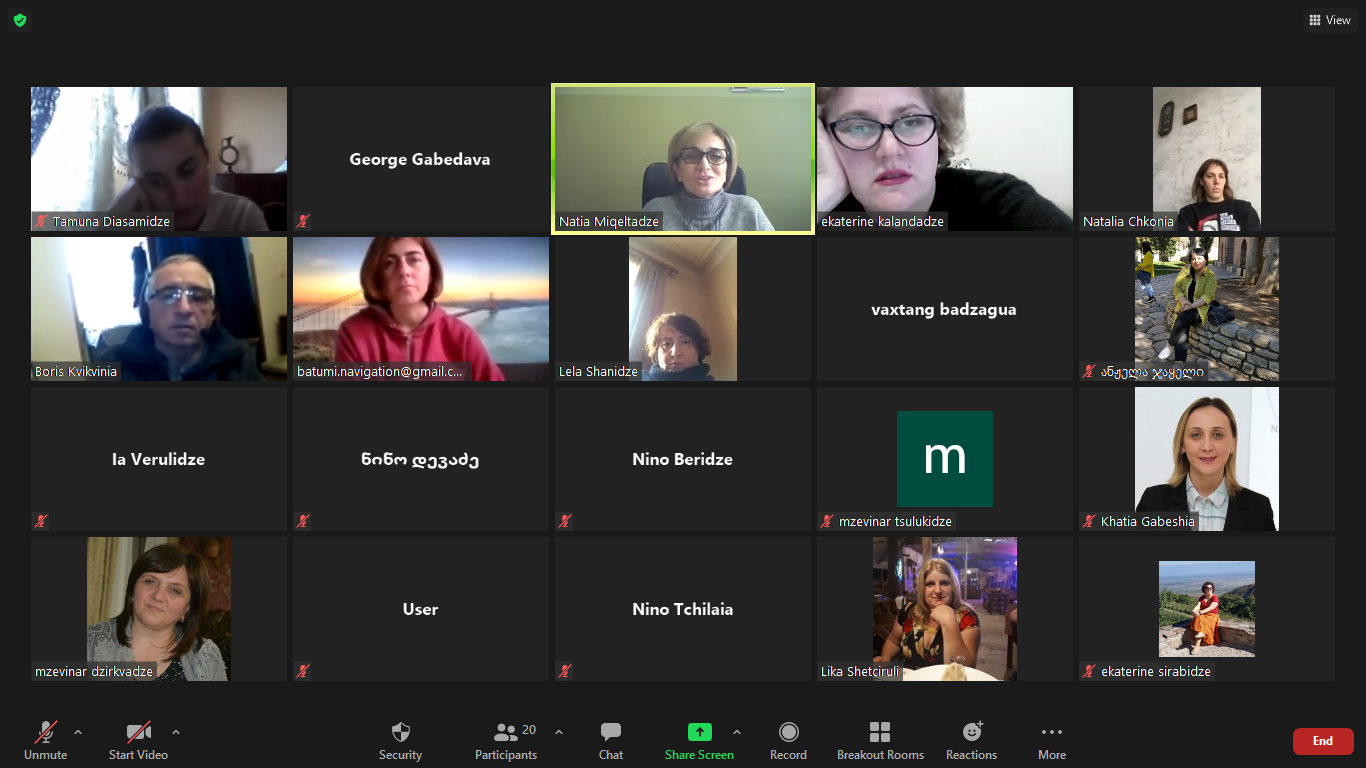The height and width of the screenshot is (768, 1366).
Task: Click muted mic icon on Nino Tchilaia tile
Action: pyautogui.click(x=565, y=671)
